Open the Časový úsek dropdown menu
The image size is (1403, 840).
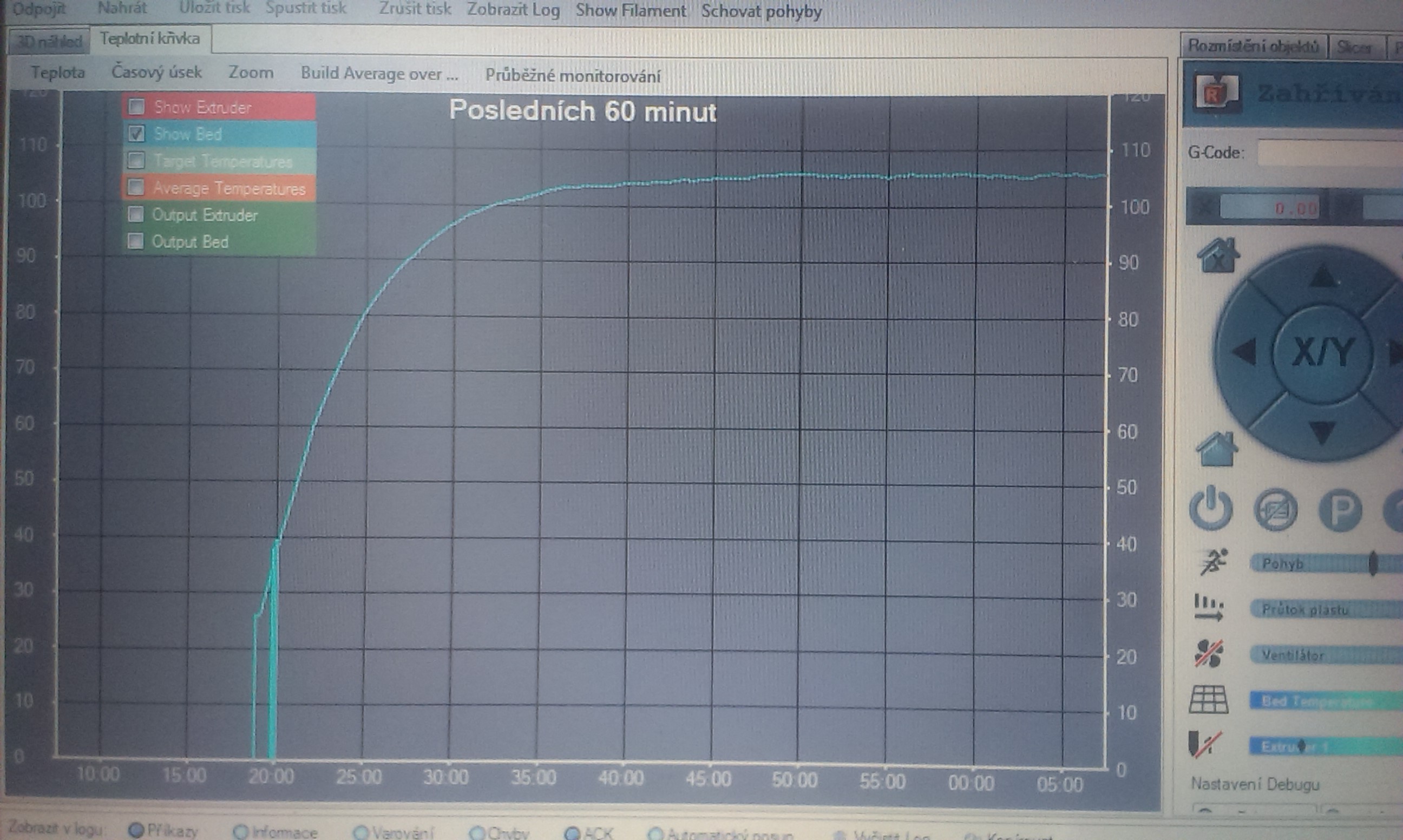[x=156, y=73]
